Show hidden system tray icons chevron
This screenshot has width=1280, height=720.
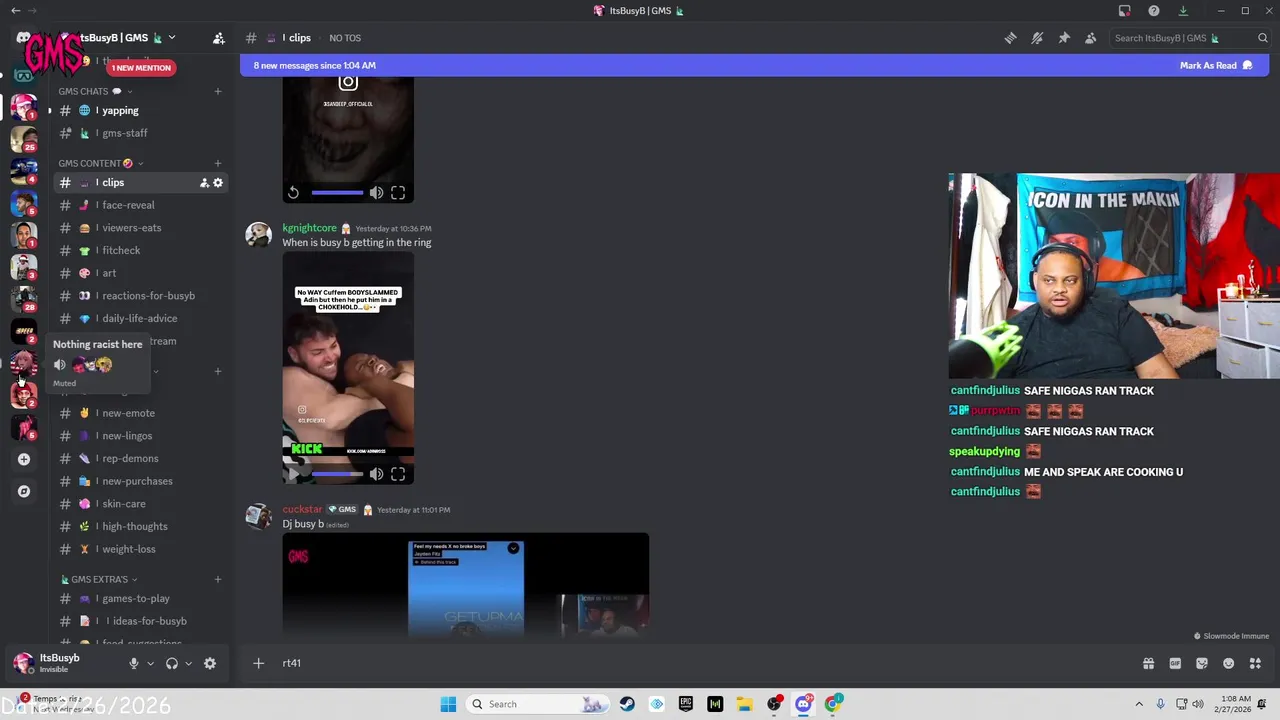[1139, 704]
